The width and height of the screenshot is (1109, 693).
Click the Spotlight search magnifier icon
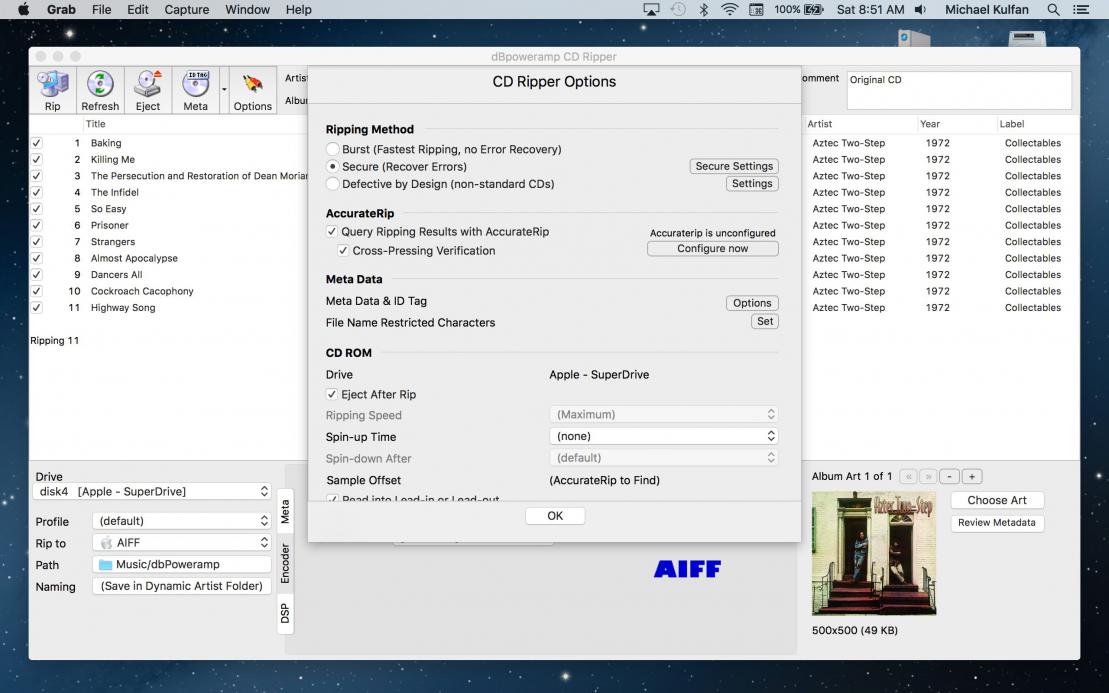pos(1053,9)
